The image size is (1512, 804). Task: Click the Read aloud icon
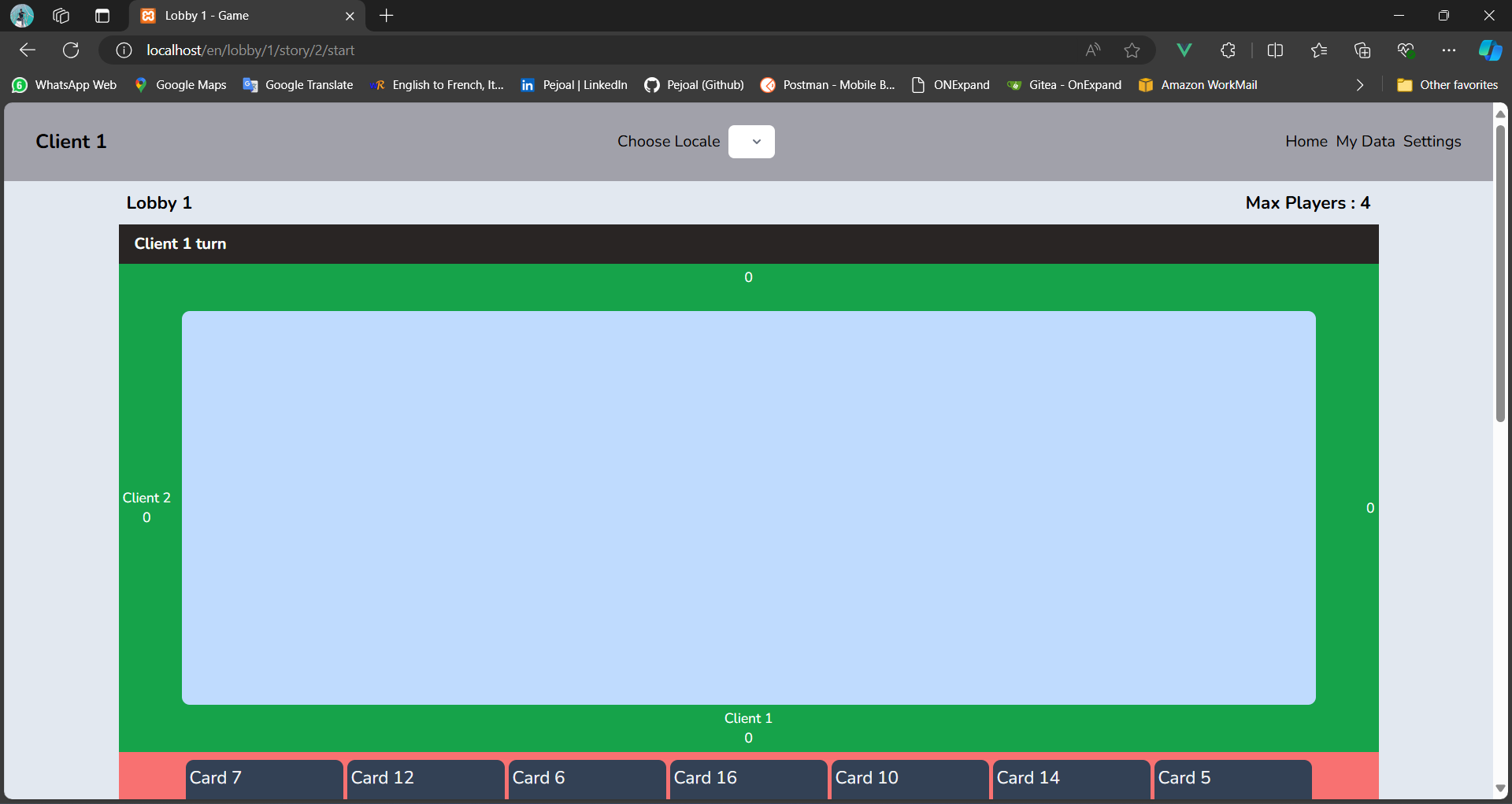1092,50
